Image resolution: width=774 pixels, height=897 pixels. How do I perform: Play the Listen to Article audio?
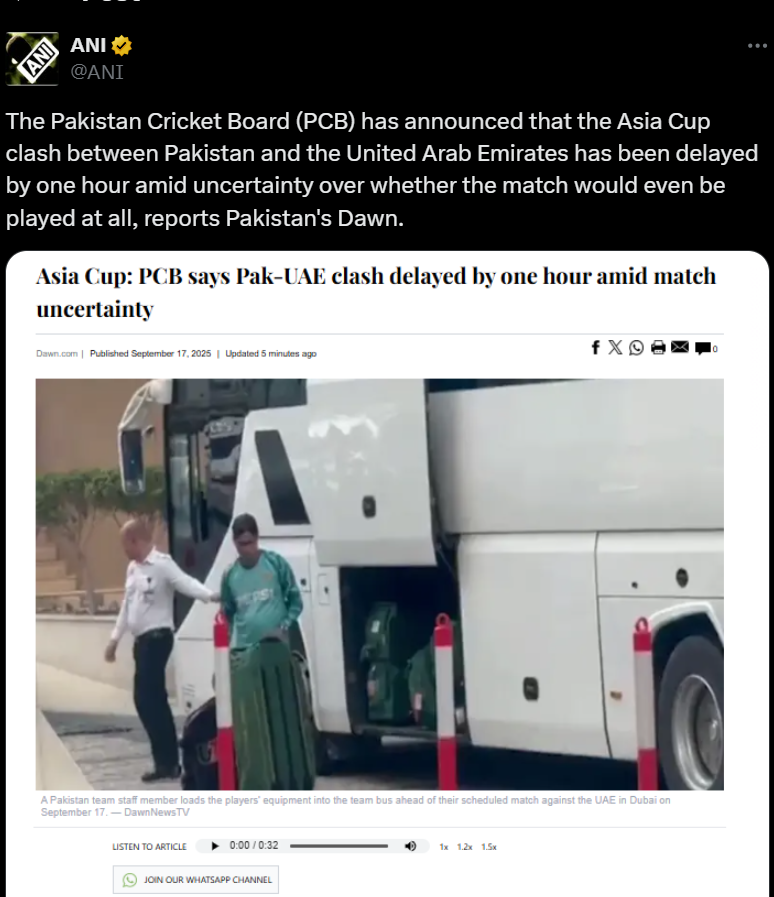215,846
